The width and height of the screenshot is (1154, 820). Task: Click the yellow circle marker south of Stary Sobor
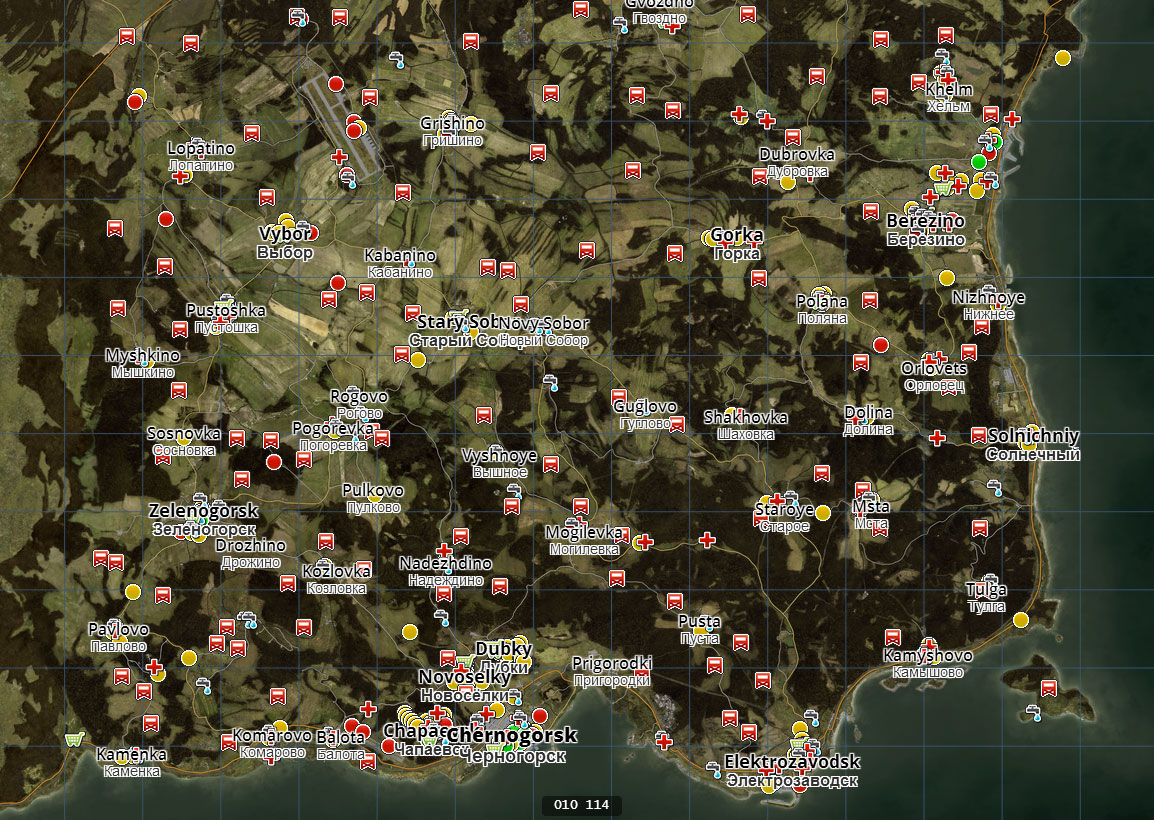418,360
